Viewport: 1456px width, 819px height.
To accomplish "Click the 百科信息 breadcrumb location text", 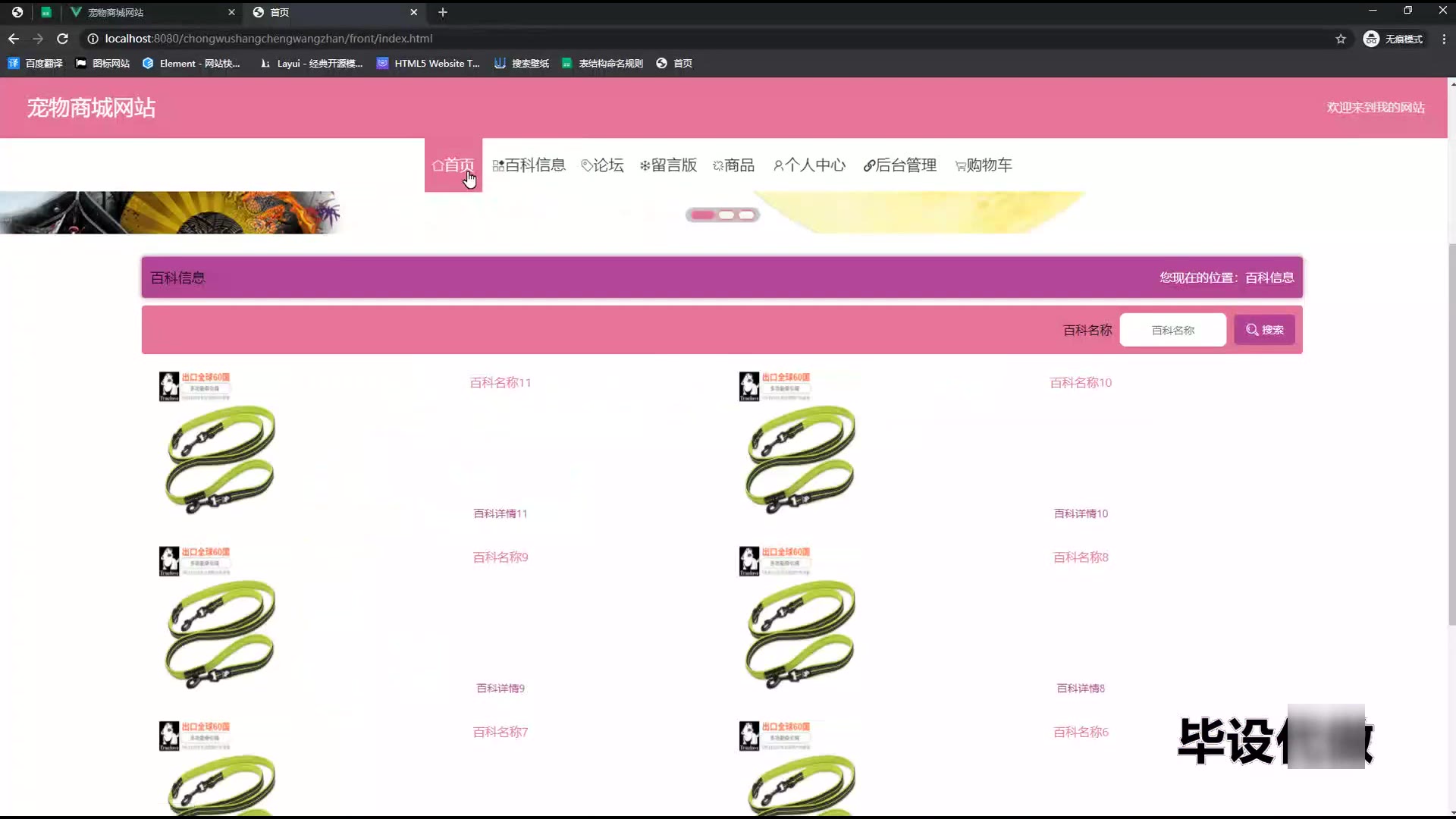I will tap(1269, 278).
